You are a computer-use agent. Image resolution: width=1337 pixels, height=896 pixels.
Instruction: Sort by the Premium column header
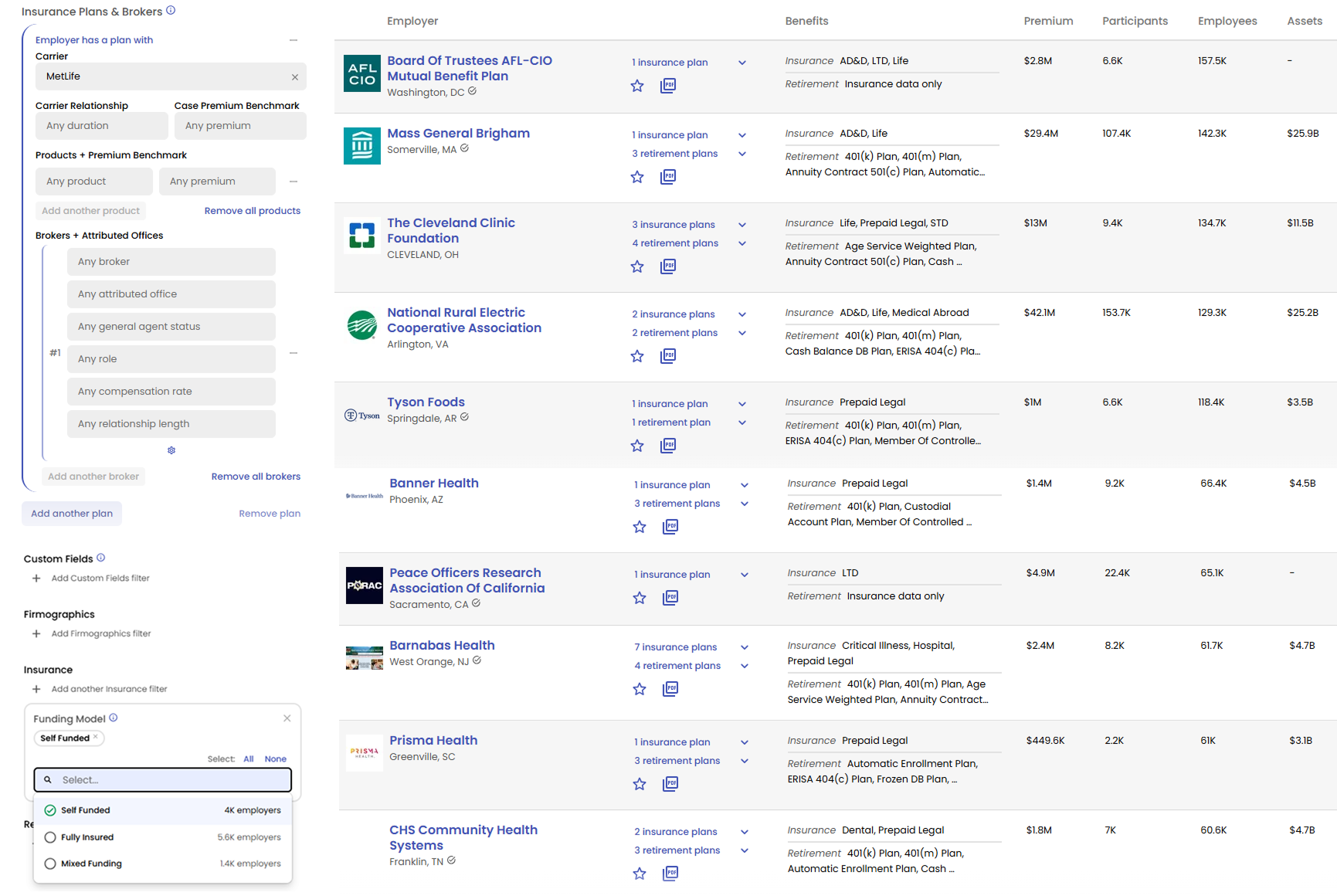[1048, 21]
